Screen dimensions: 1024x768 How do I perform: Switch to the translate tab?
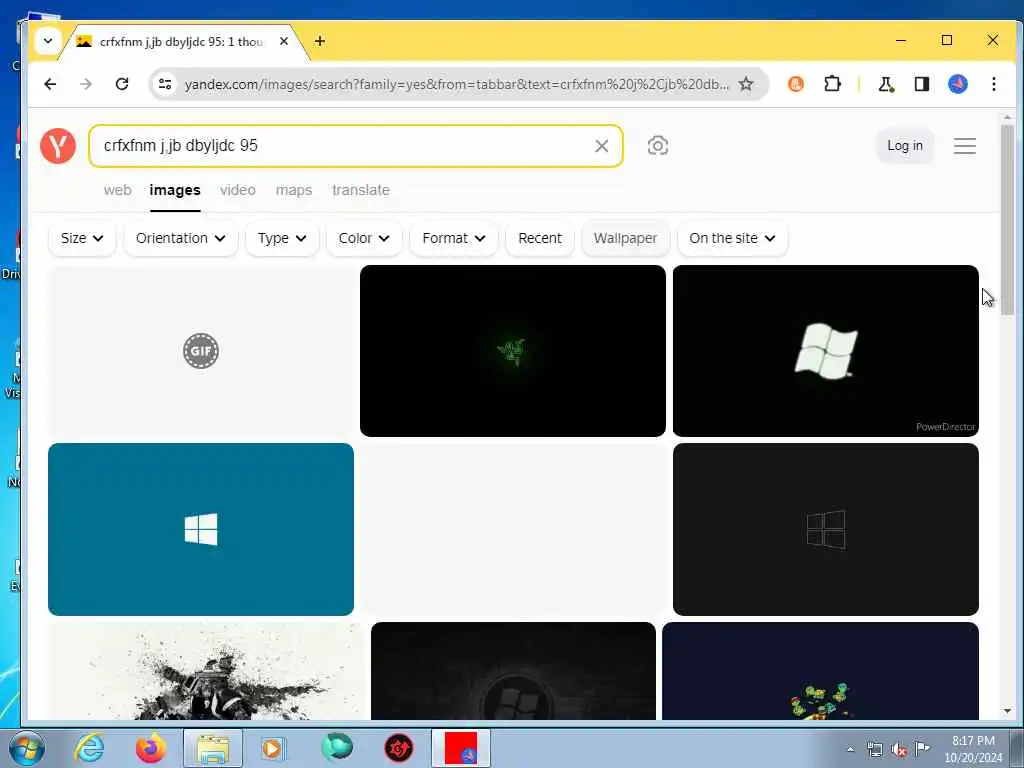pos(360,190)
